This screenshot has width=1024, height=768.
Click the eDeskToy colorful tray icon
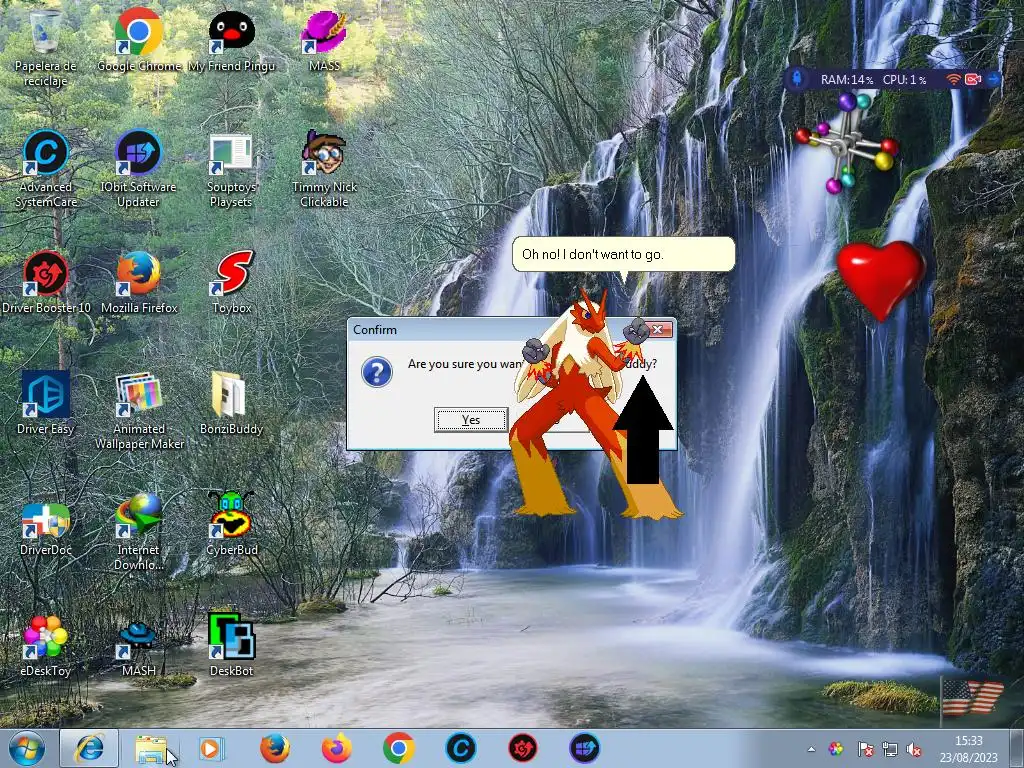[835, 749]
